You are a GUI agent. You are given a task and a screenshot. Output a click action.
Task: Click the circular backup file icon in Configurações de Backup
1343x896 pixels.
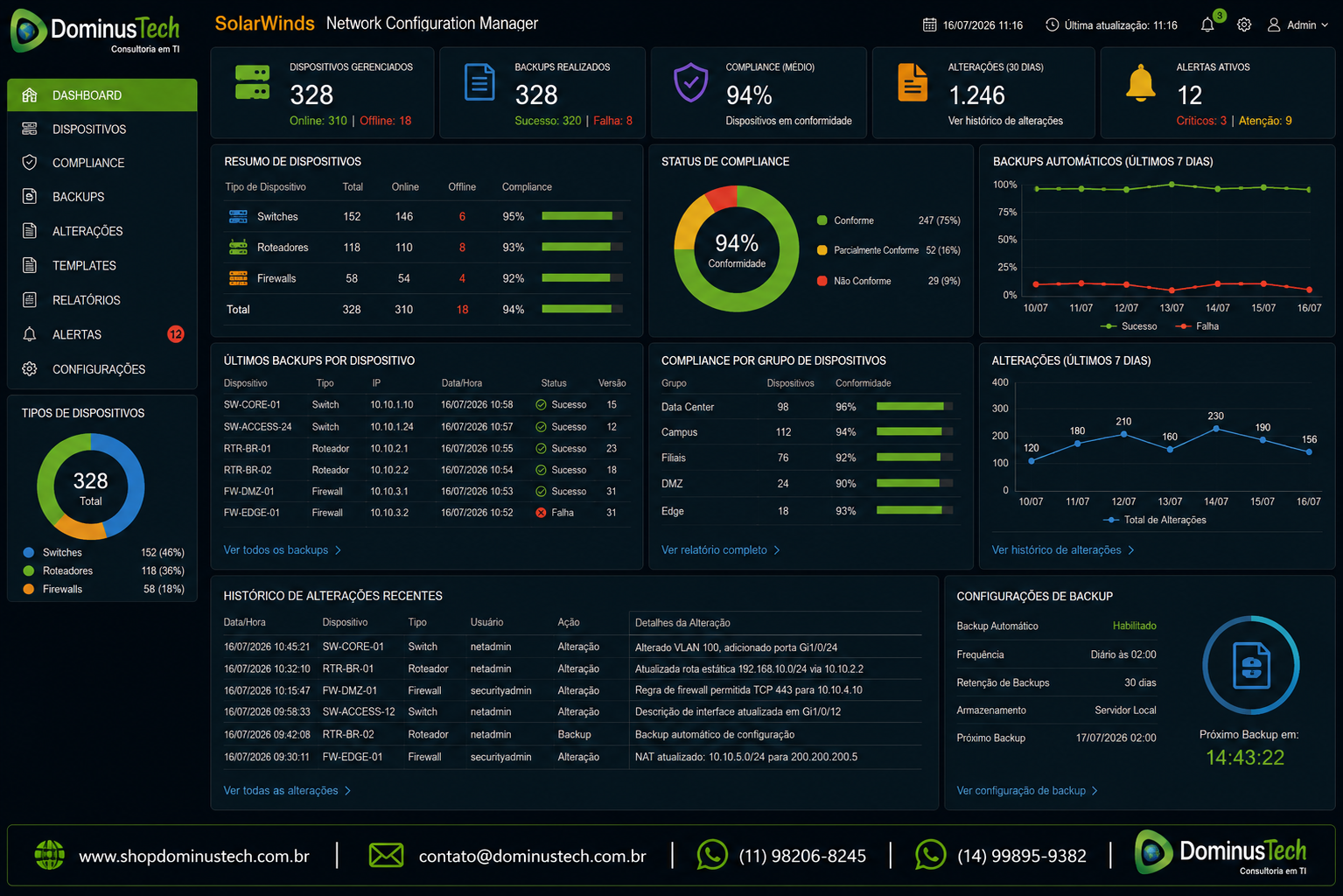click(1251, 665)
